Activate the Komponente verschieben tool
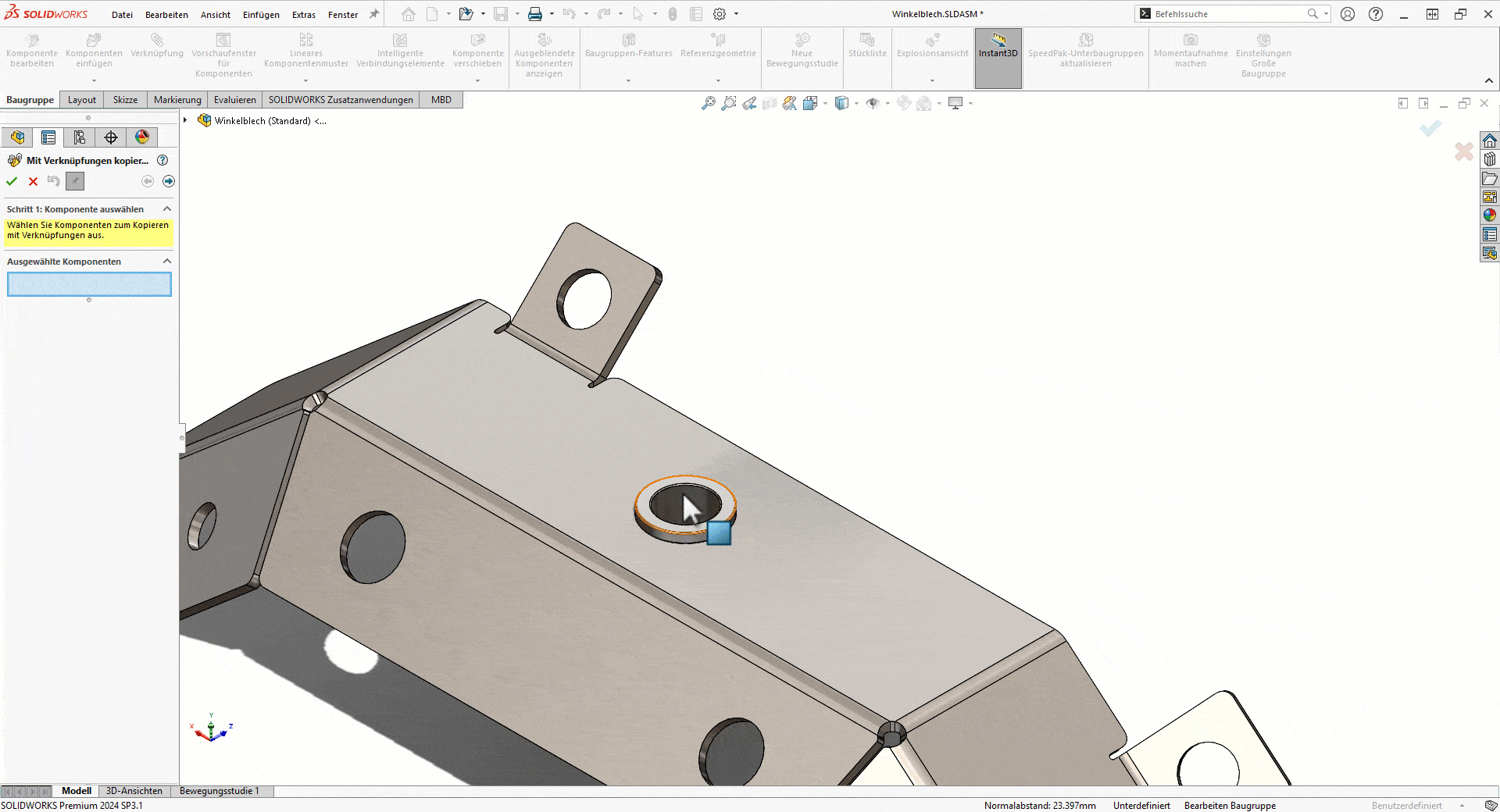The image size is (1500, 812). (x=477, y=47)
